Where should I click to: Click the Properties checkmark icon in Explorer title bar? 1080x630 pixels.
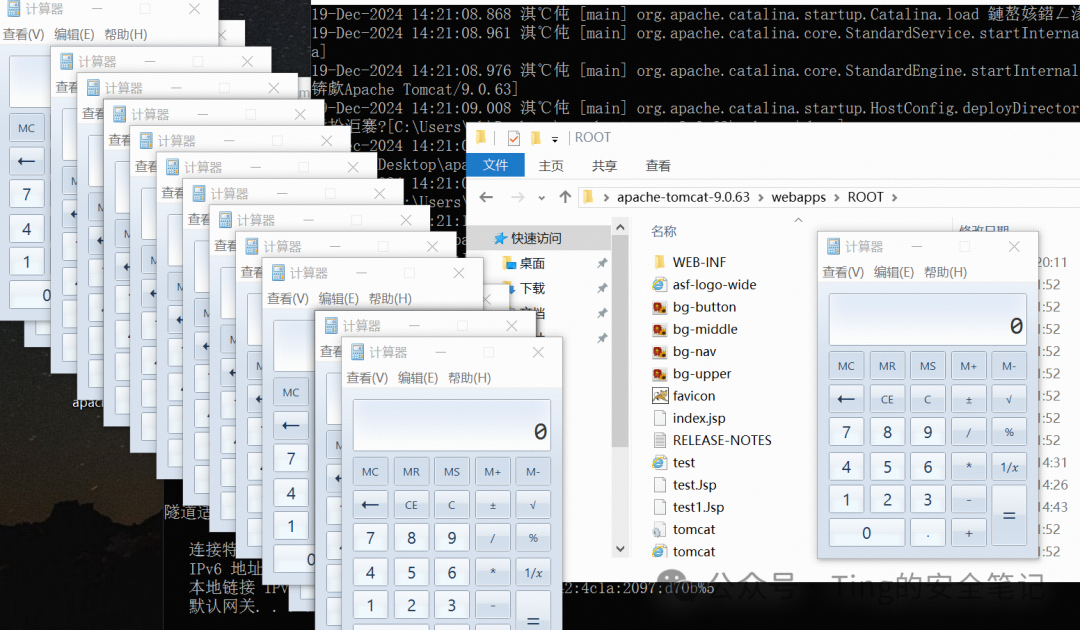click(x=514, y=138)
